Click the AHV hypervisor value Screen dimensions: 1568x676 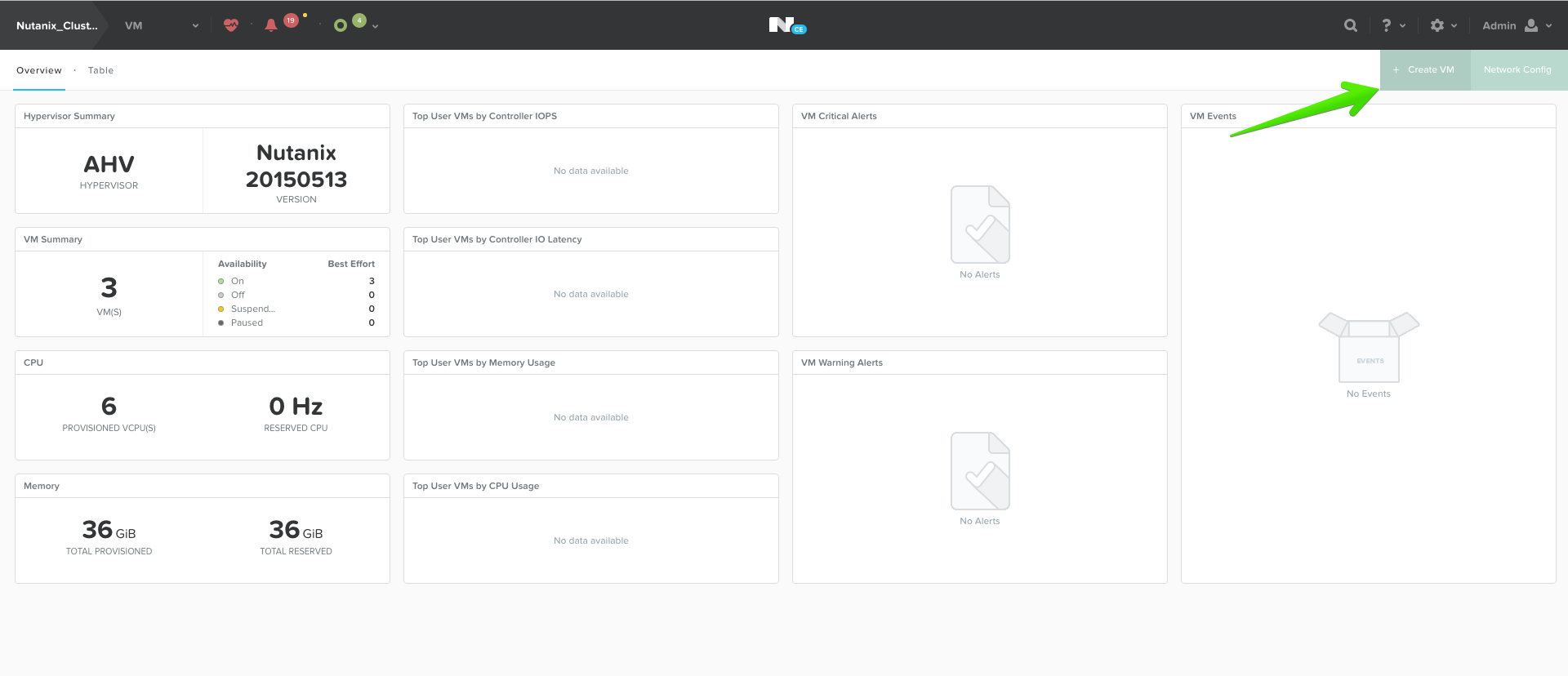tap(109, 164)
